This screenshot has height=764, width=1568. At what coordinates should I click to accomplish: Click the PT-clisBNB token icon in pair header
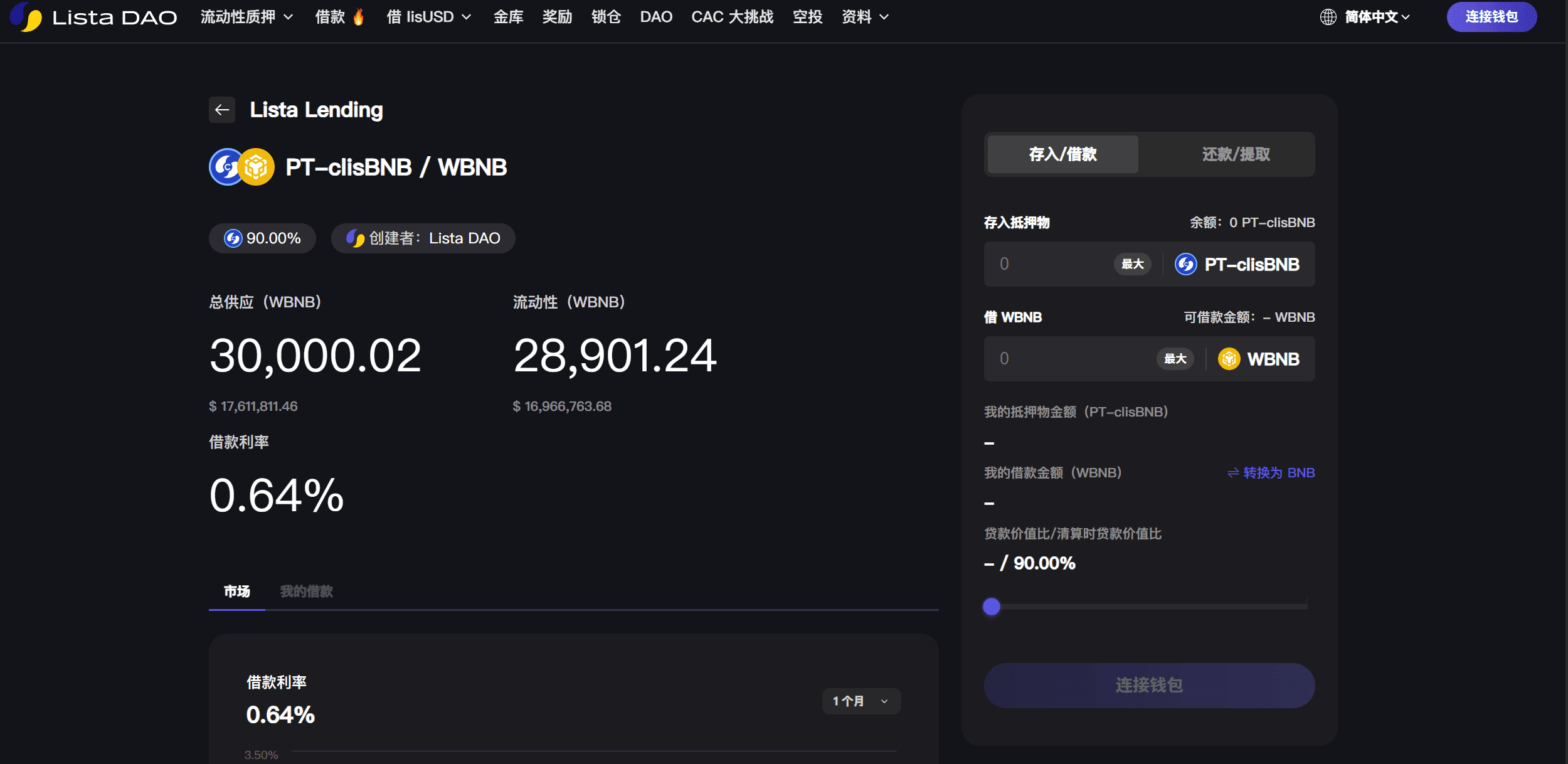226,167
